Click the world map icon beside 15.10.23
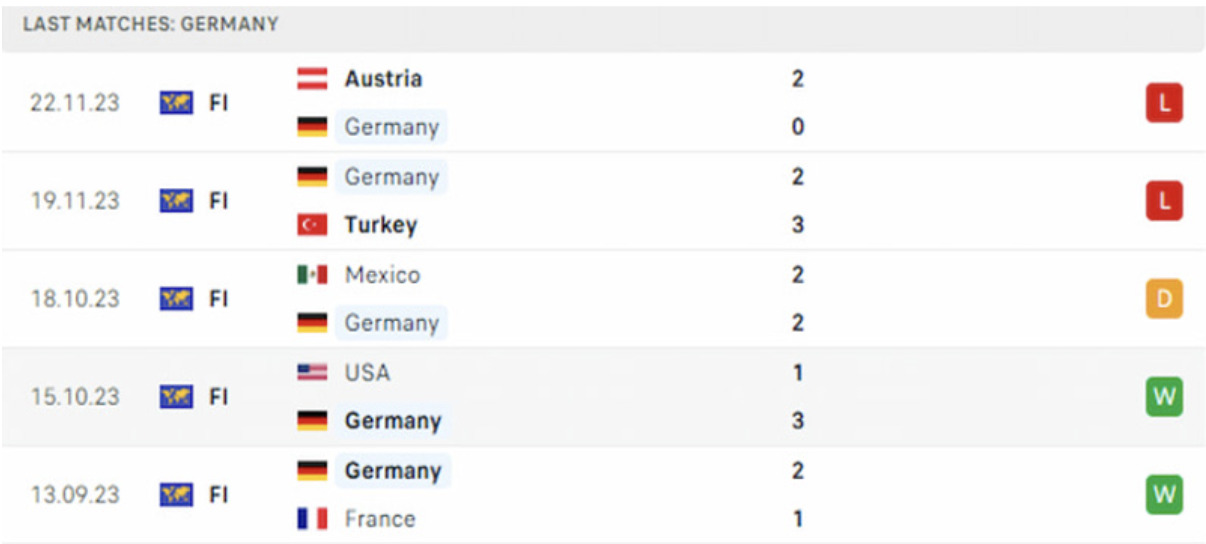This screenshot has height=544, width=1206. pyautogui.click(x=176, y=397)
